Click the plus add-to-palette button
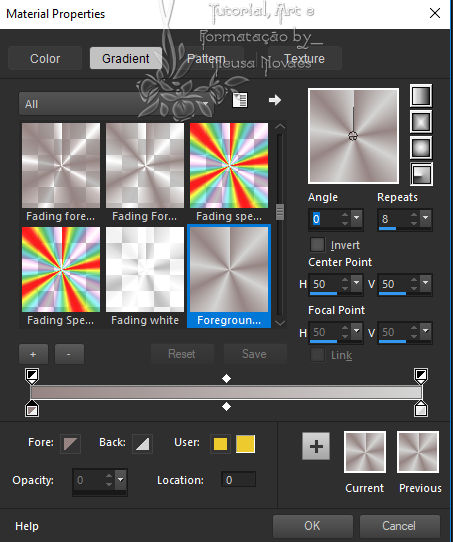This screenshot has width=453, height=542. 316,446
